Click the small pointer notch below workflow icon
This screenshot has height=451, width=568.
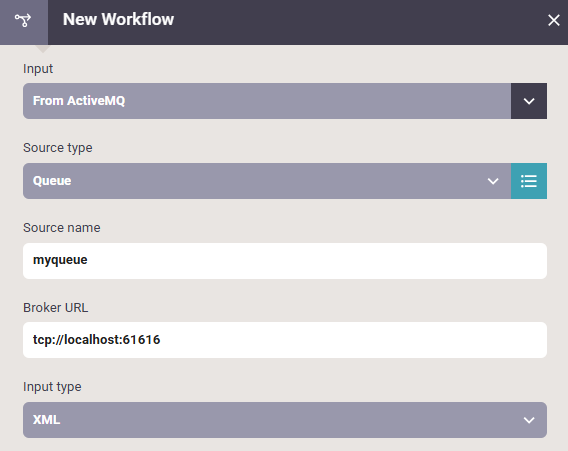[43, 49]
